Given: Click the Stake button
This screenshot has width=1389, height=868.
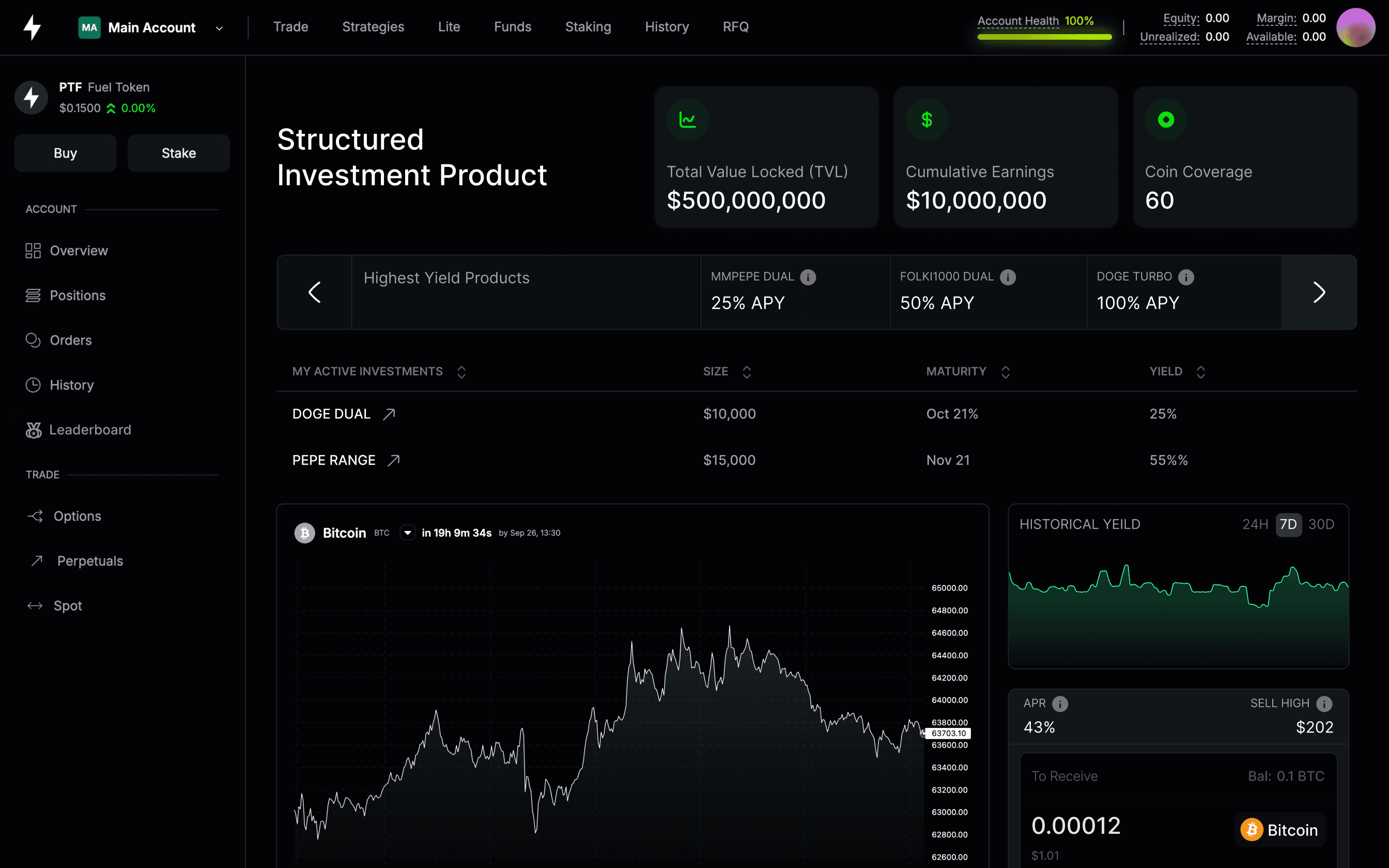Looking at the screenshot, I should [178, 153].
